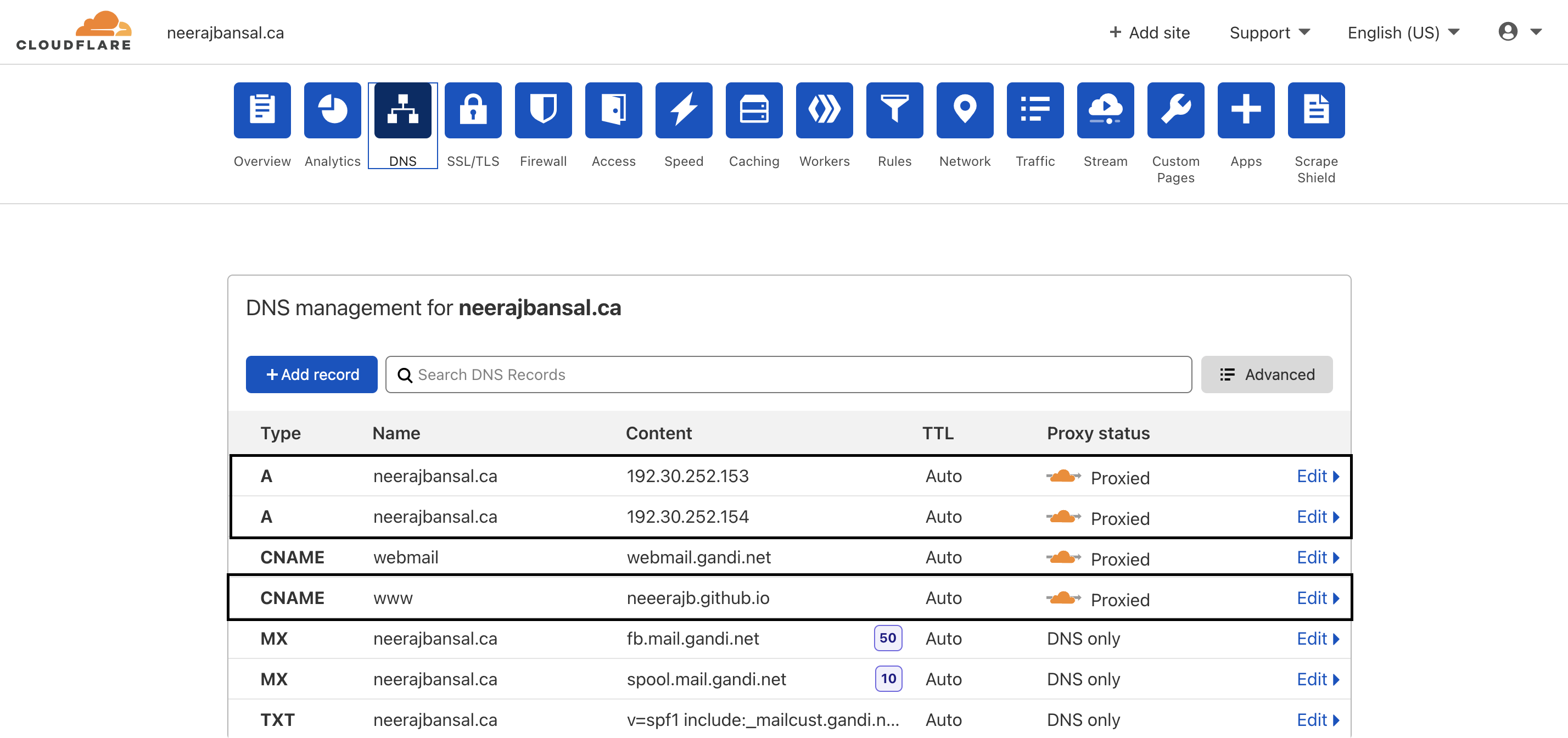This screenshot has height=738, width=1568.
Task: Expand the English (US) language dropdown
Action: [1404, 32]
